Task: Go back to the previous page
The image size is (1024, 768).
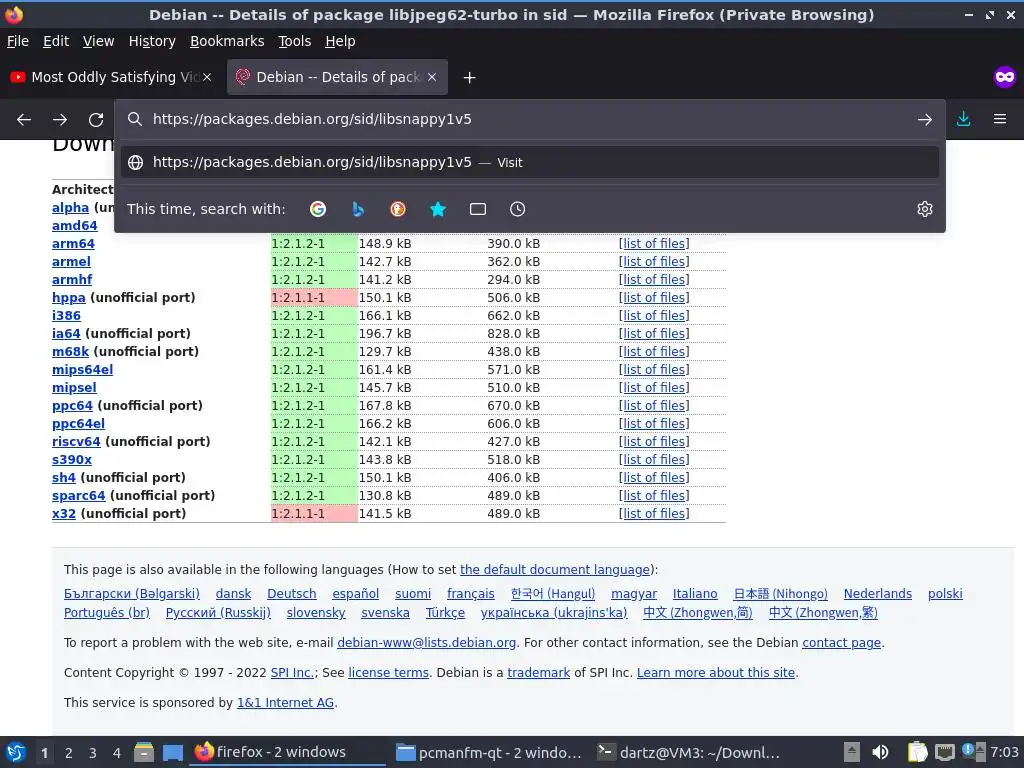Action: click(x=24, y=120)
